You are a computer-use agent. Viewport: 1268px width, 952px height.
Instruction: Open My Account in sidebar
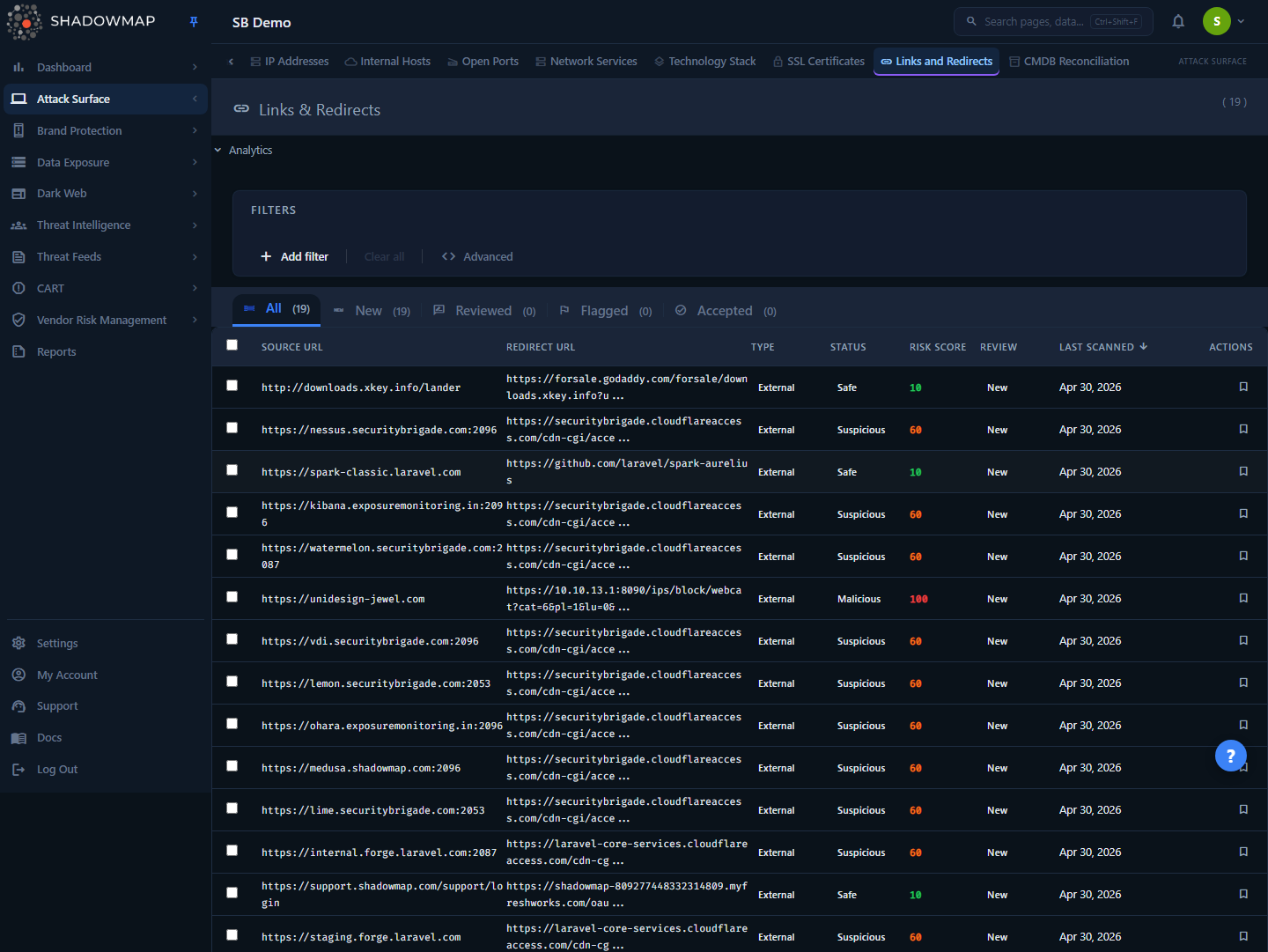click(x=67, y=675)
